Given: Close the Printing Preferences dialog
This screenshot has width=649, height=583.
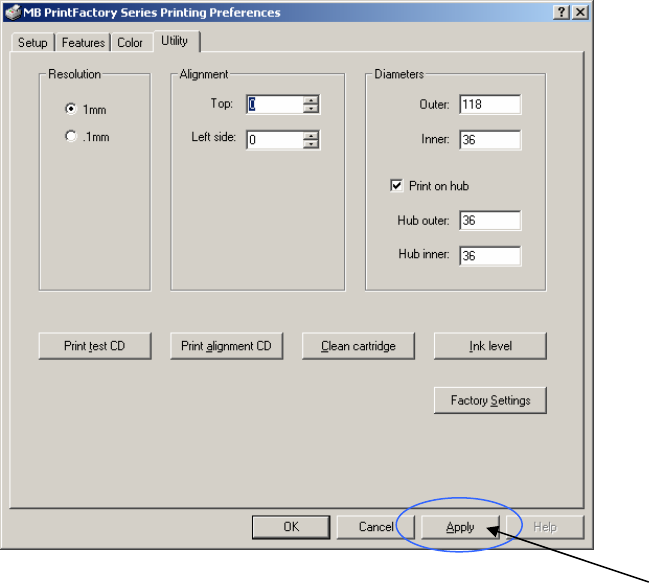Looking at the screenshot, I should [580, 12].
